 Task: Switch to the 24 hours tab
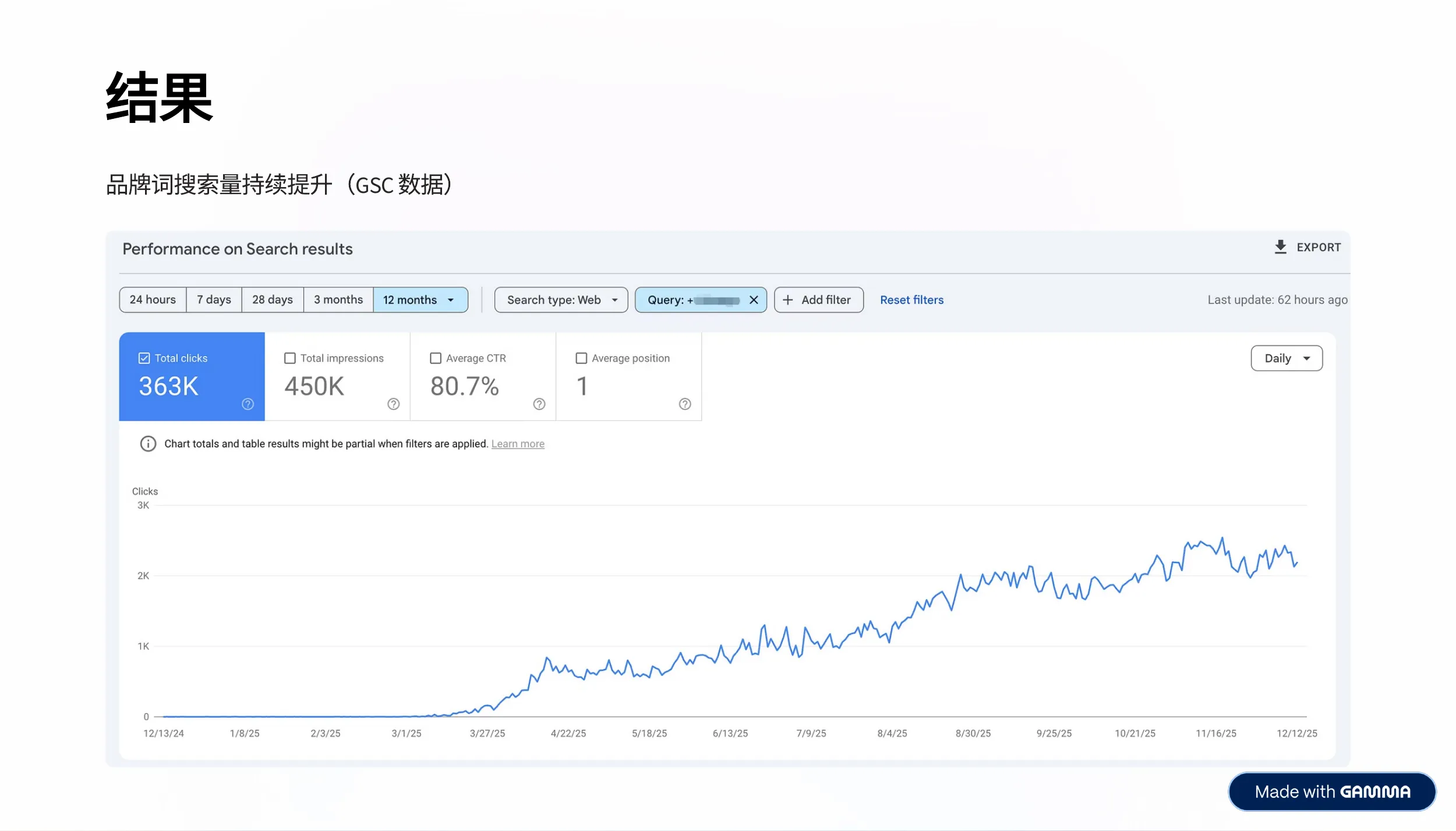(152, 300)
